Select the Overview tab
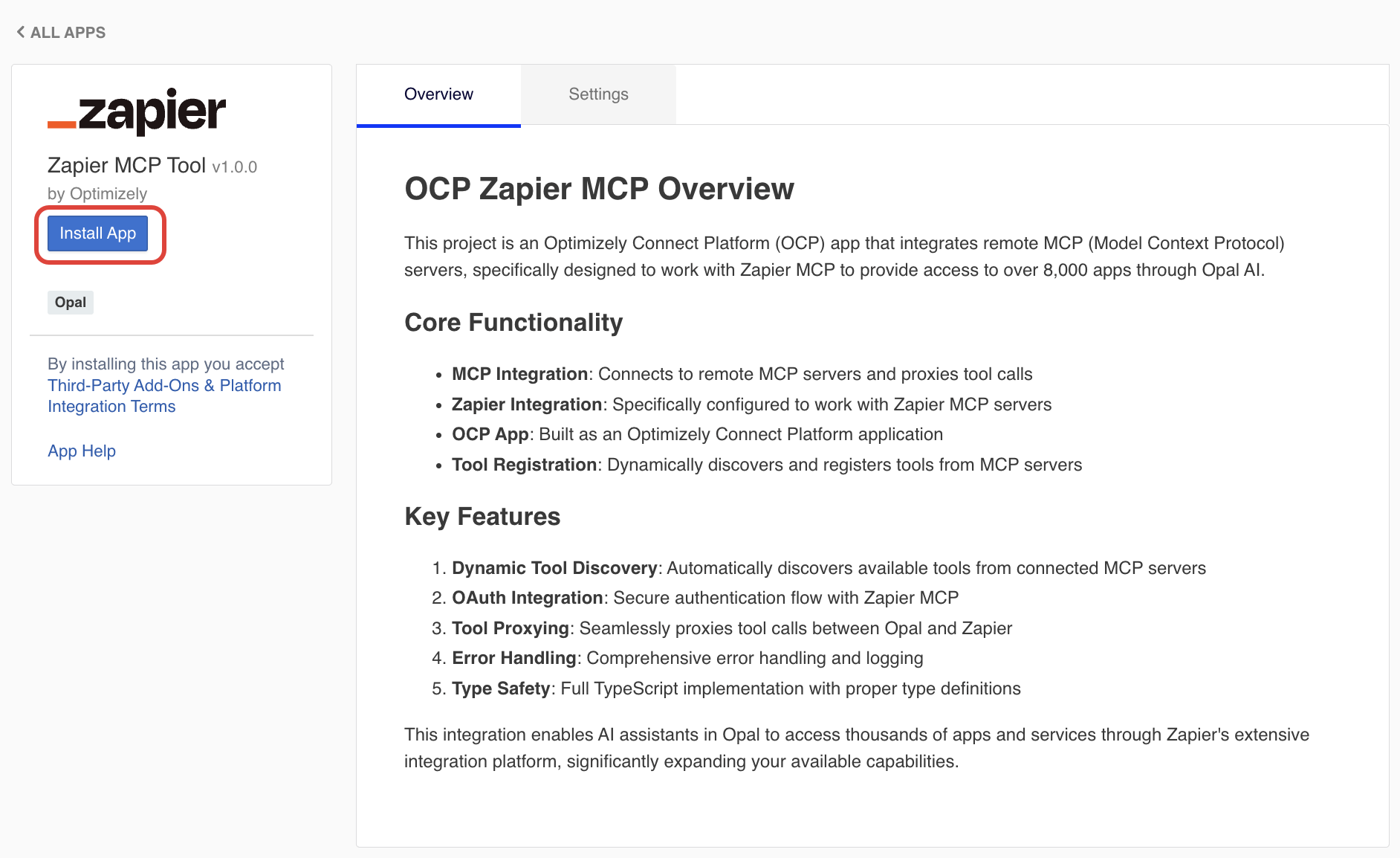 click(x=438, y=94)
